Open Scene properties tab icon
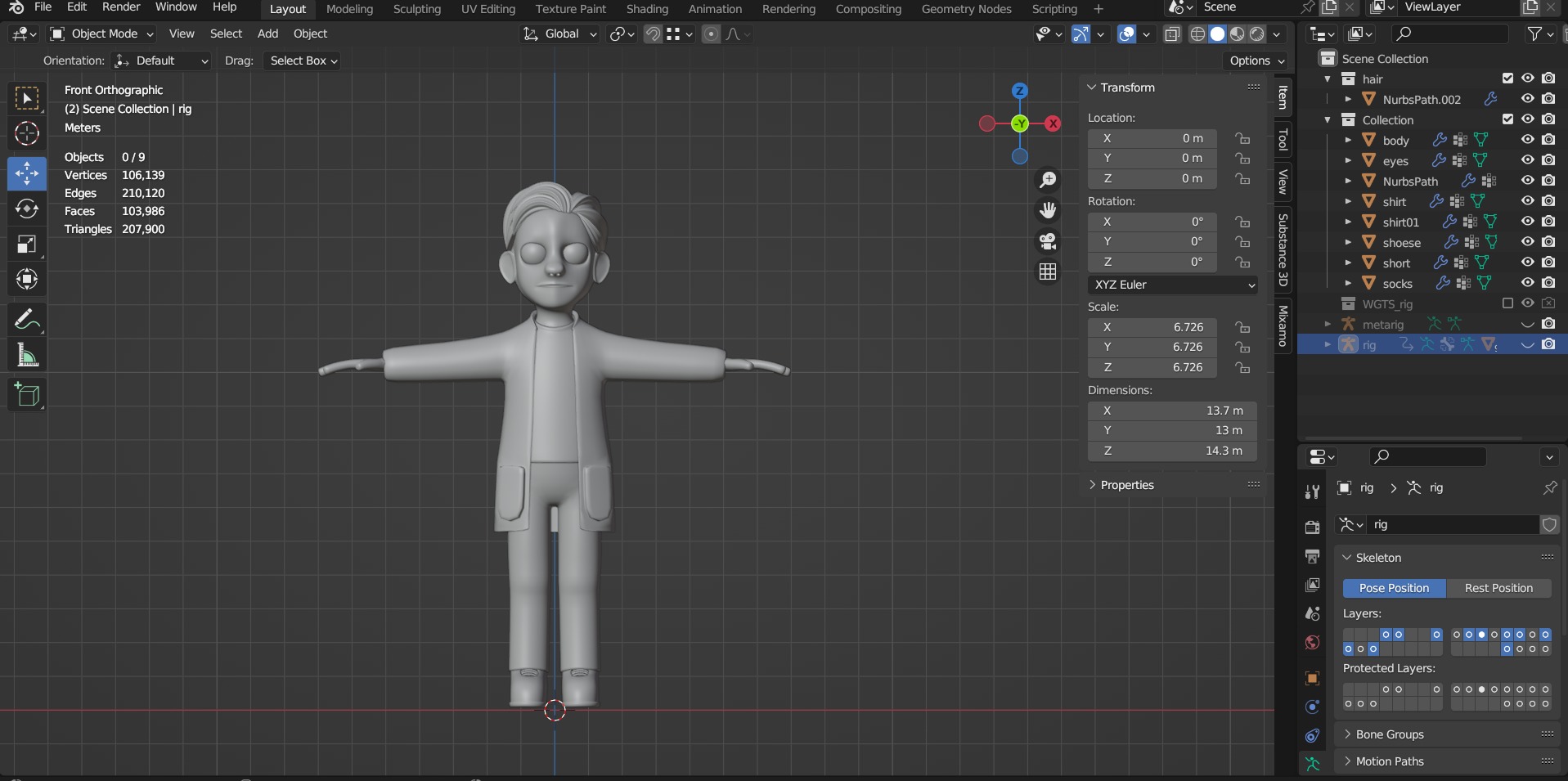Image resolution: width=1568 pixels, height=781 pixels. pyautogui.click(x=1313, y=613)
